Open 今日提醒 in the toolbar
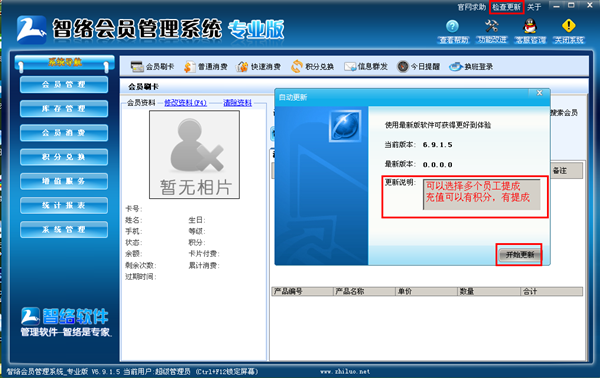600x378 pixels. 418,67
